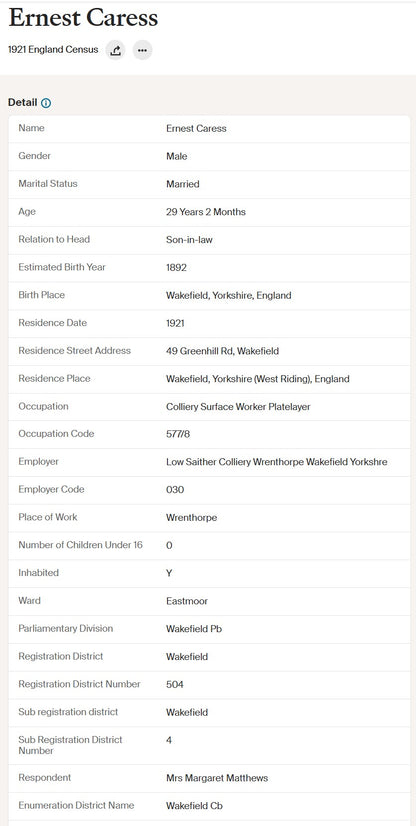Select the Name value Ernest Caress
Image resolution: width=416 pixels, height=826 pixels.
tap(196, 129)
